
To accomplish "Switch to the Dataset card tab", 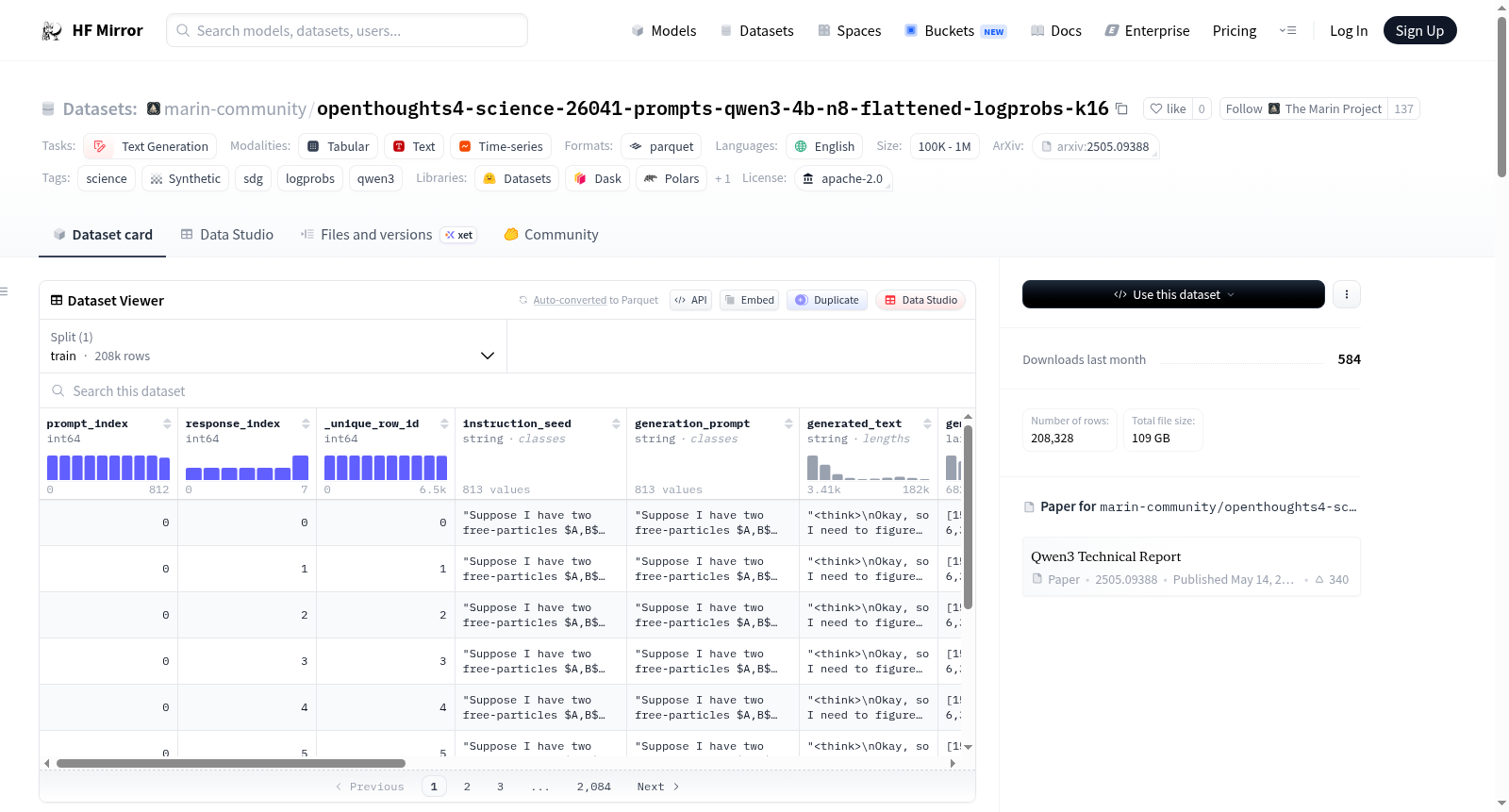I will coord(102,234).
